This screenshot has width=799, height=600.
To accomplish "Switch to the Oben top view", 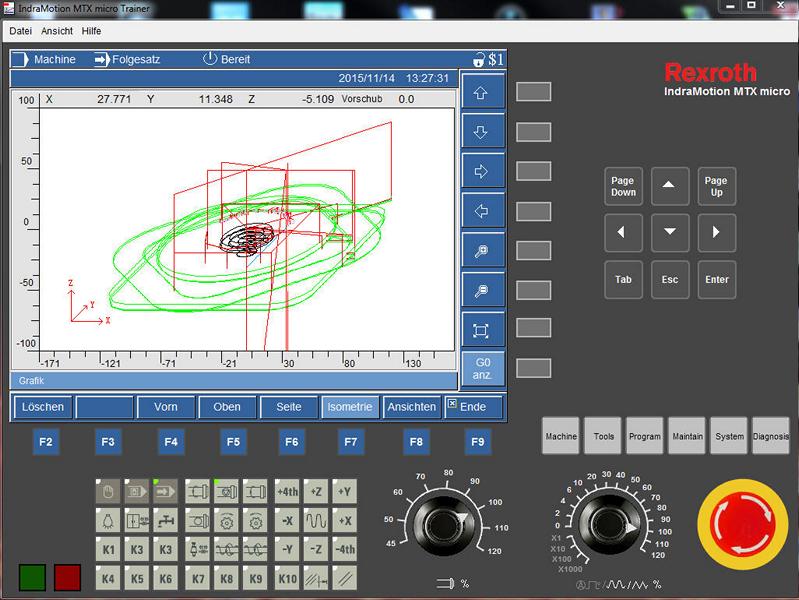I will tap(227, 407).
